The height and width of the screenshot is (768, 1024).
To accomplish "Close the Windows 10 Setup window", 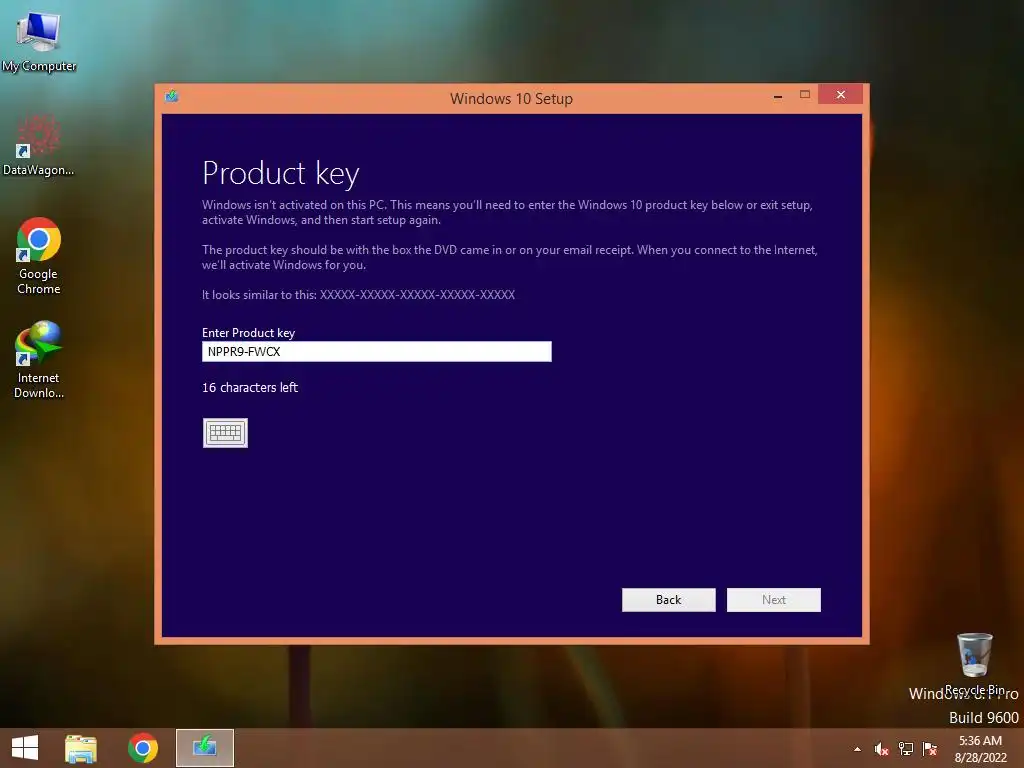I will click(x=840, y=95).
